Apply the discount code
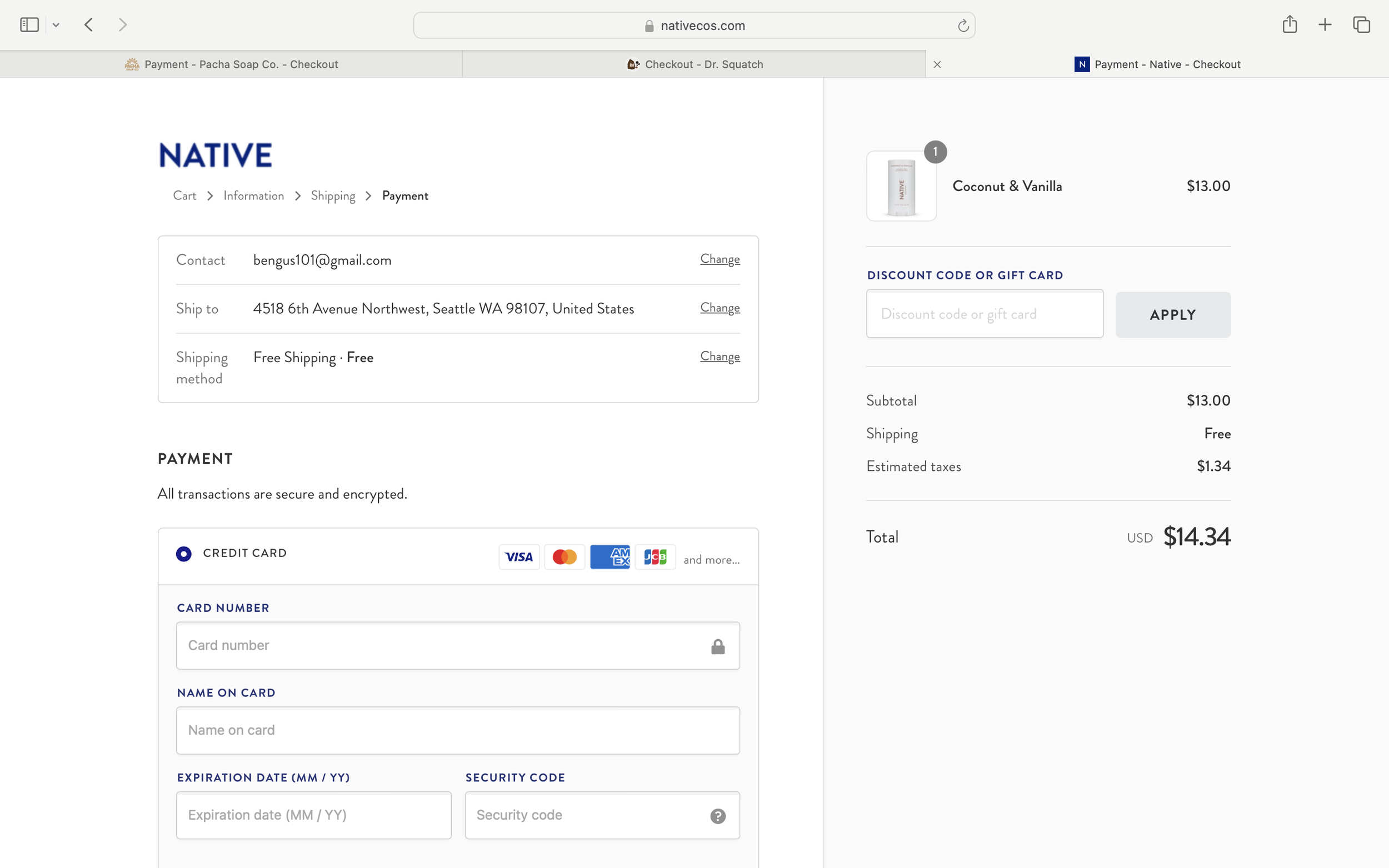This screenshot has height=868, width=1389. coord(1172,314)
